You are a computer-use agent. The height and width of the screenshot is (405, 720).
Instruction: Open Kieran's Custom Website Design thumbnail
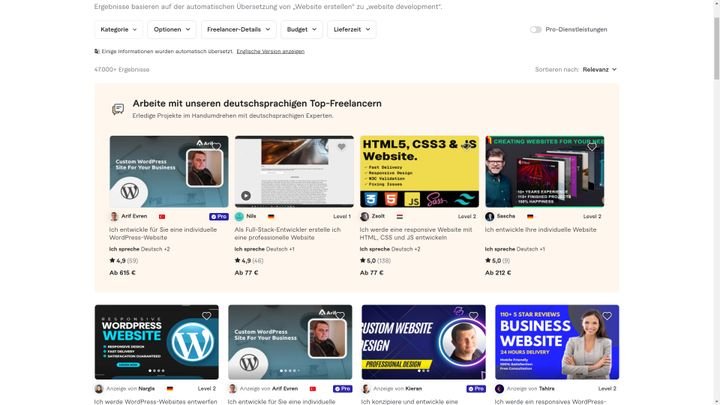click(x=423, y=342)
